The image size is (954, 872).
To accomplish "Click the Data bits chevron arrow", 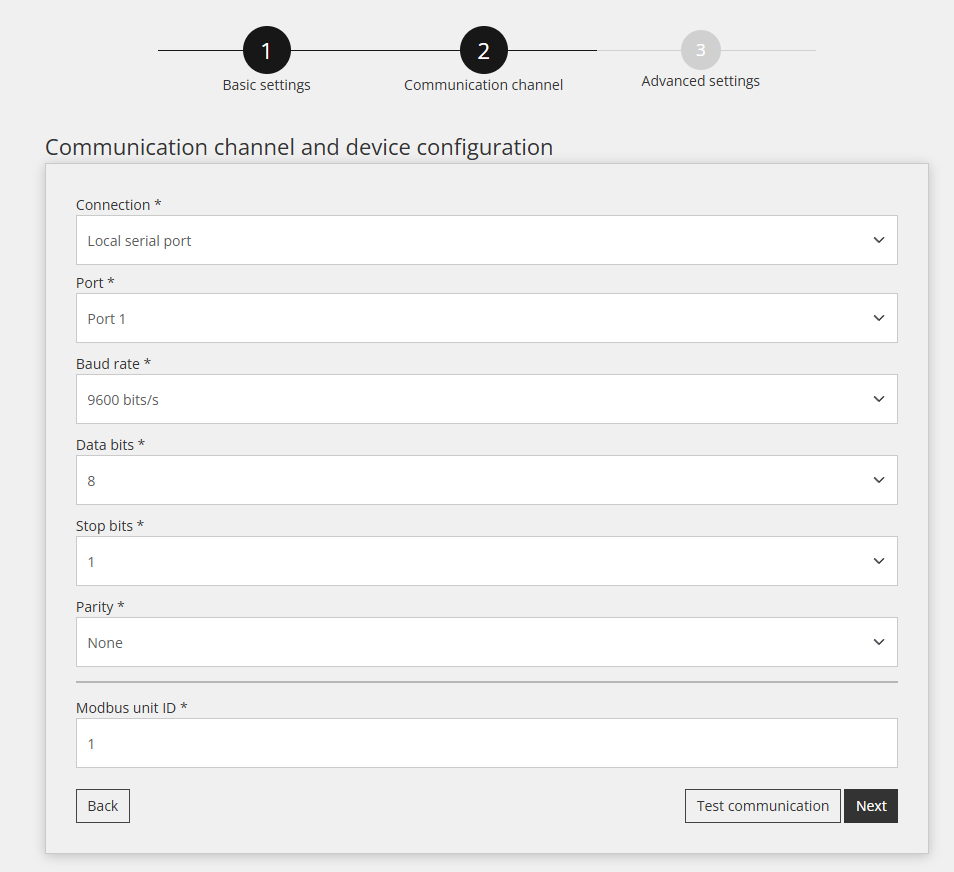I will coord(879,480).
